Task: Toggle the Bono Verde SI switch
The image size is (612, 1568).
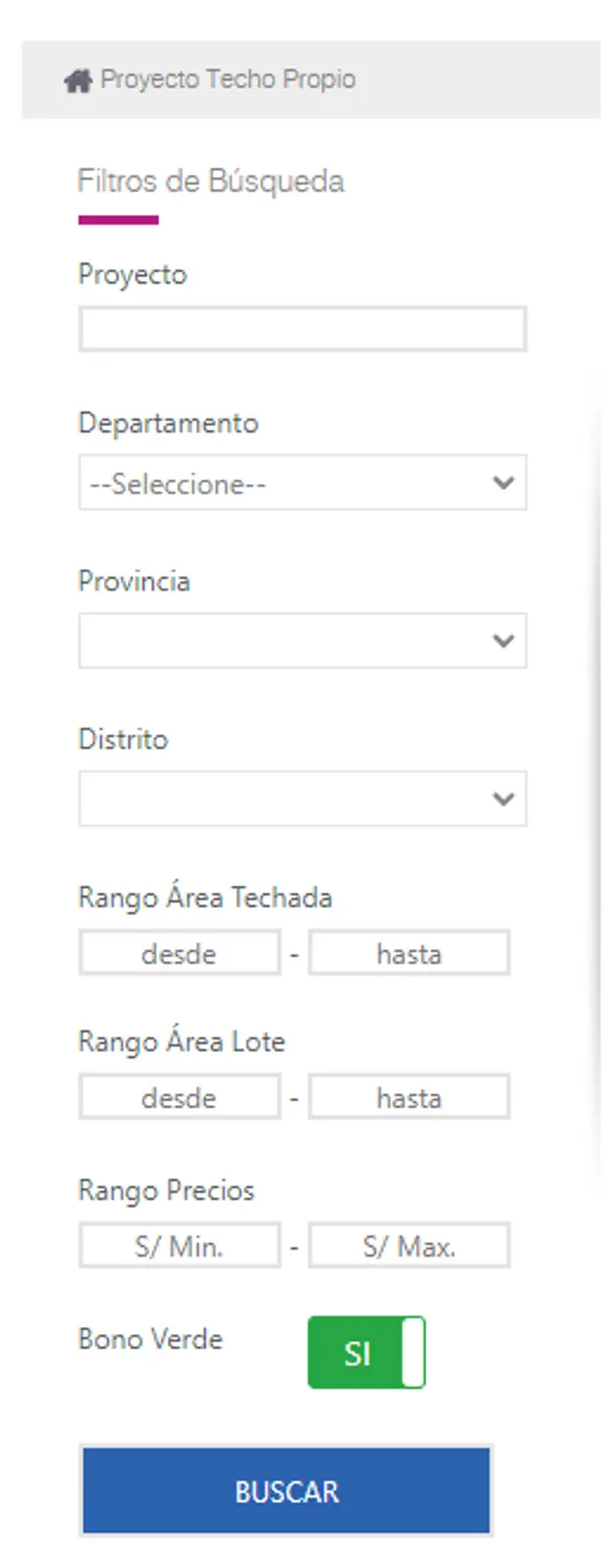Action: 366,1352
